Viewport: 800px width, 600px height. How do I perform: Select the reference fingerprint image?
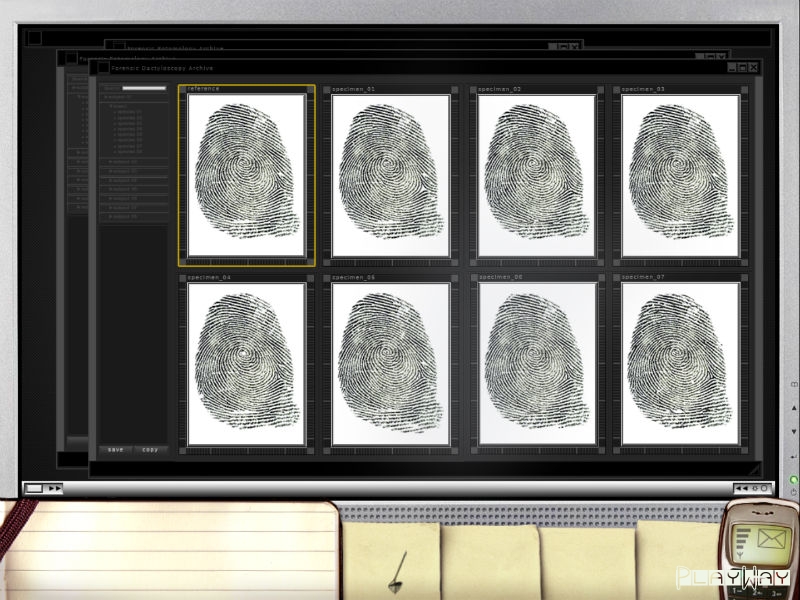point(246,176)
